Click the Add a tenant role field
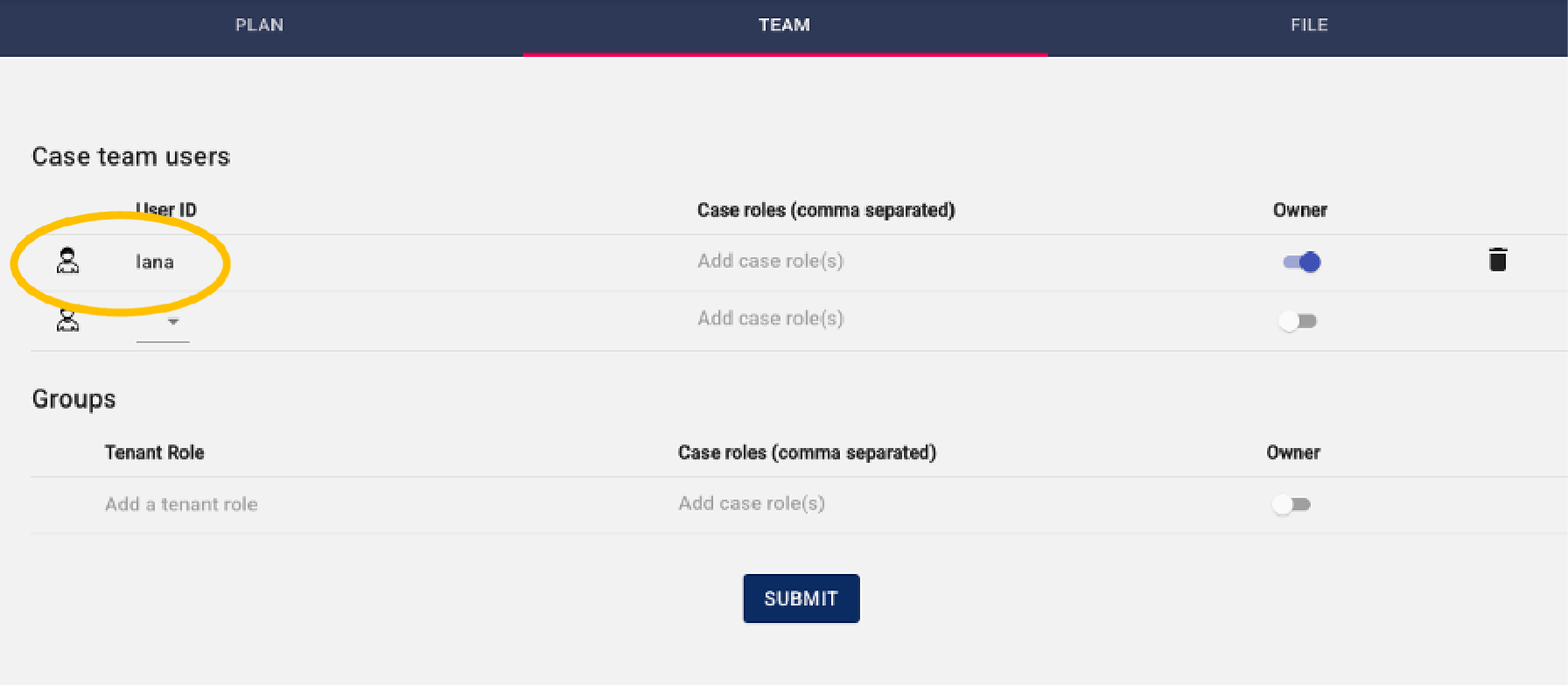Screen dimensions: 1568x686 click(x=181, y=504)
